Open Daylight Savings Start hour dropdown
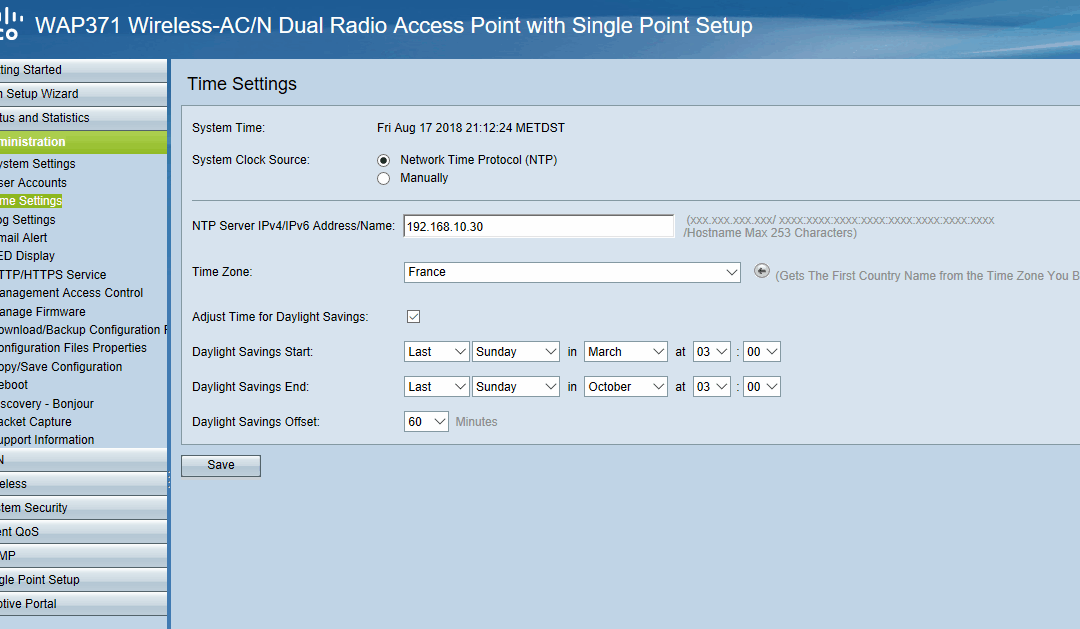Viewport: 1080px width, 629px height. 712,352
